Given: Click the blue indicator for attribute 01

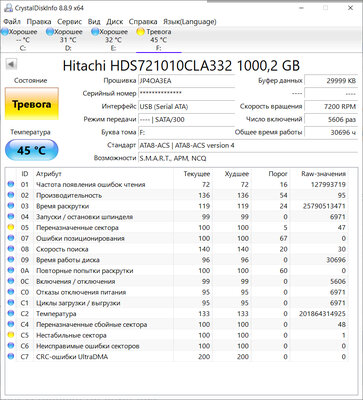Looking at the screenshot, I should pyautogui.click(x=11, y=184).
